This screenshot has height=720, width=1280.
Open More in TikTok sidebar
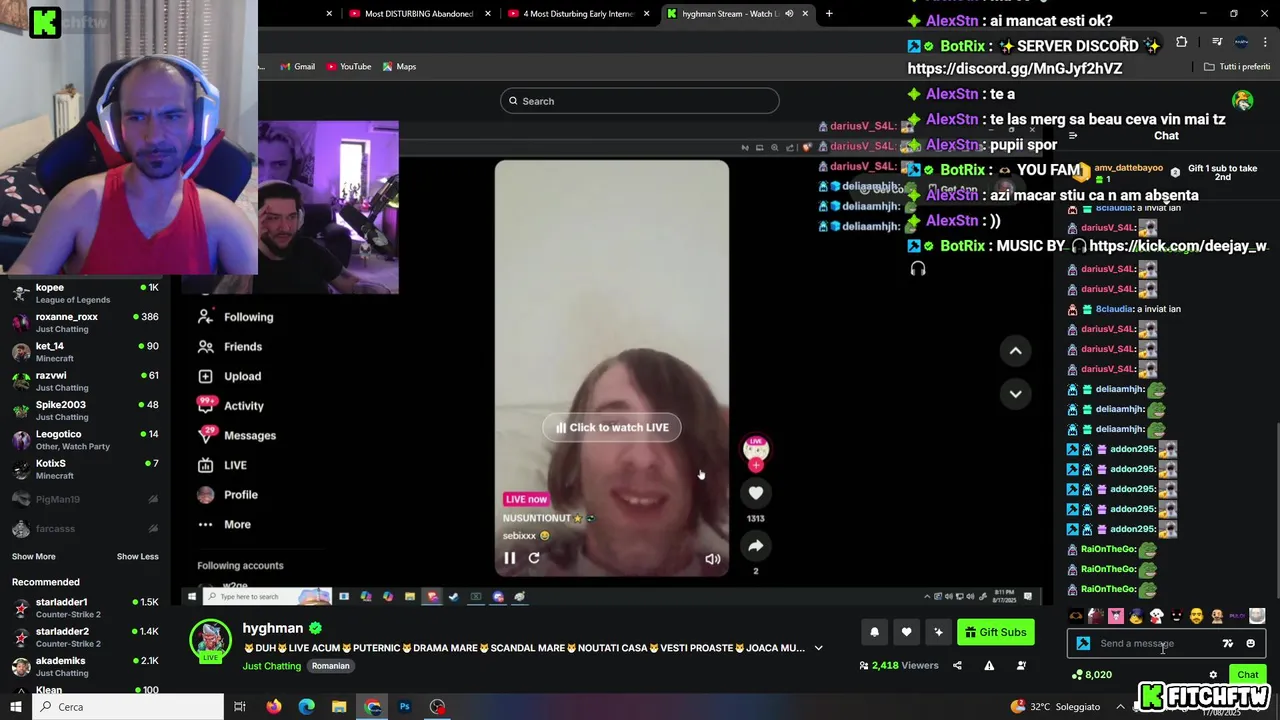(224, 524)
